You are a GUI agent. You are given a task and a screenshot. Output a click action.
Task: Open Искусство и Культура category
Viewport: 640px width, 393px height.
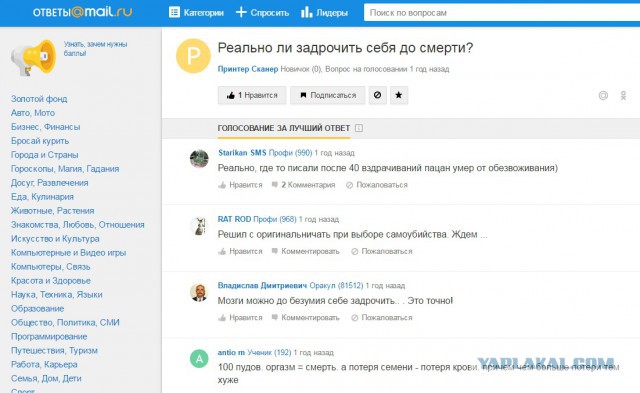55,239
